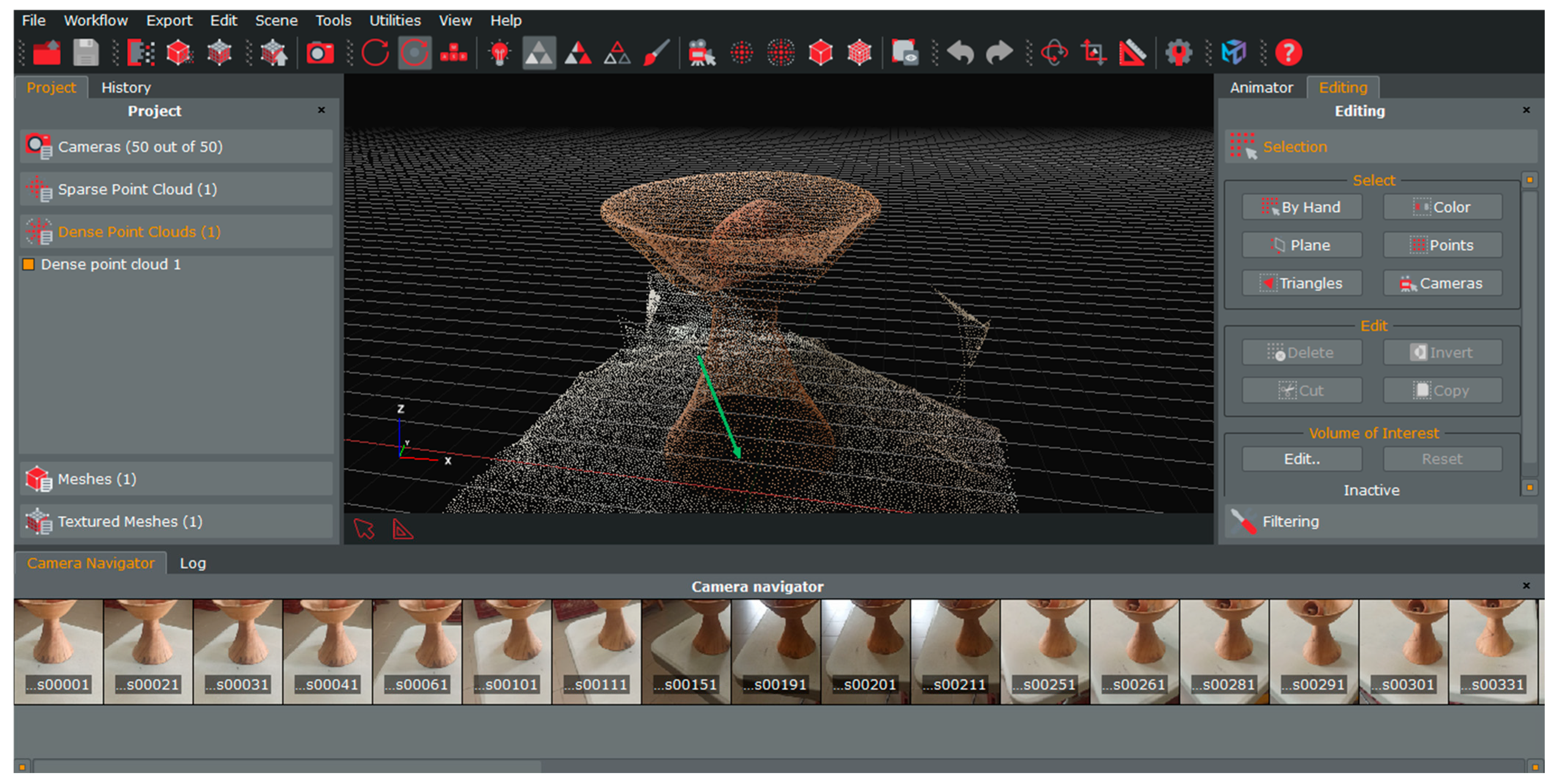Click the camera screenshot icon in toolbar
Viewport: 1555px width, 784px height.
click(x=319, y=53)
